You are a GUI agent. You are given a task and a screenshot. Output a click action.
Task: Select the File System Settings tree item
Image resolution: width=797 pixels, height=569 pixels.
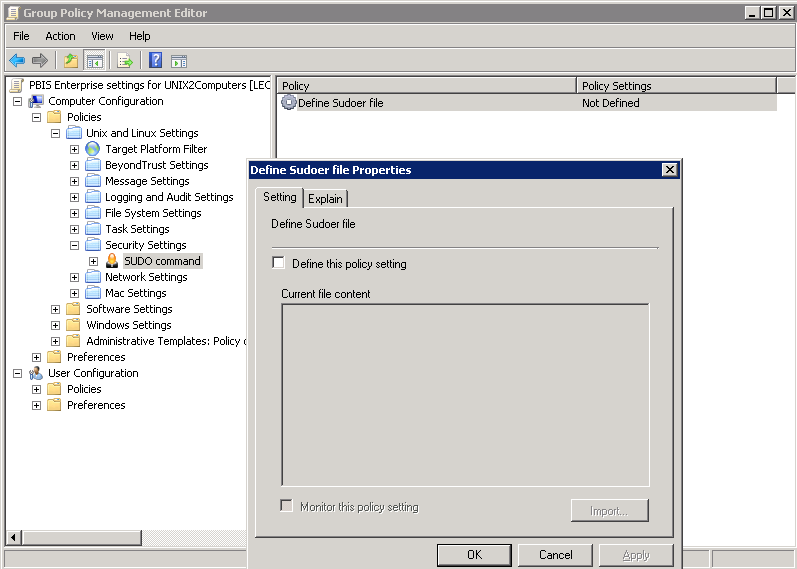153,213
